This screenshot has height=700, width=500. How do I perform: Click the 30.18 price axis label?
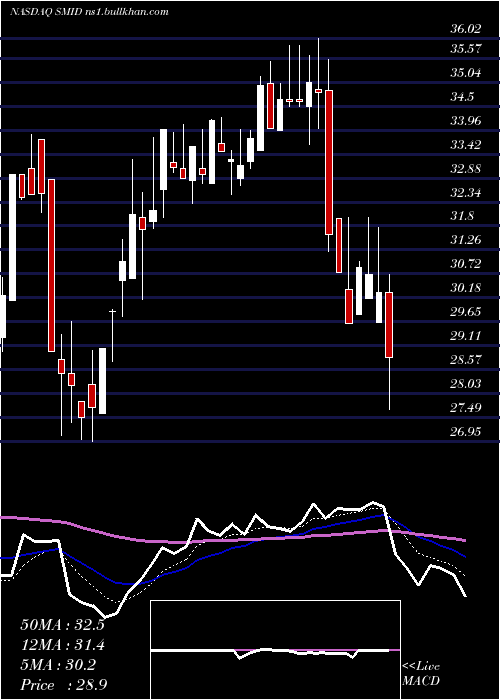pyautogui.click(x=466, y=288)
